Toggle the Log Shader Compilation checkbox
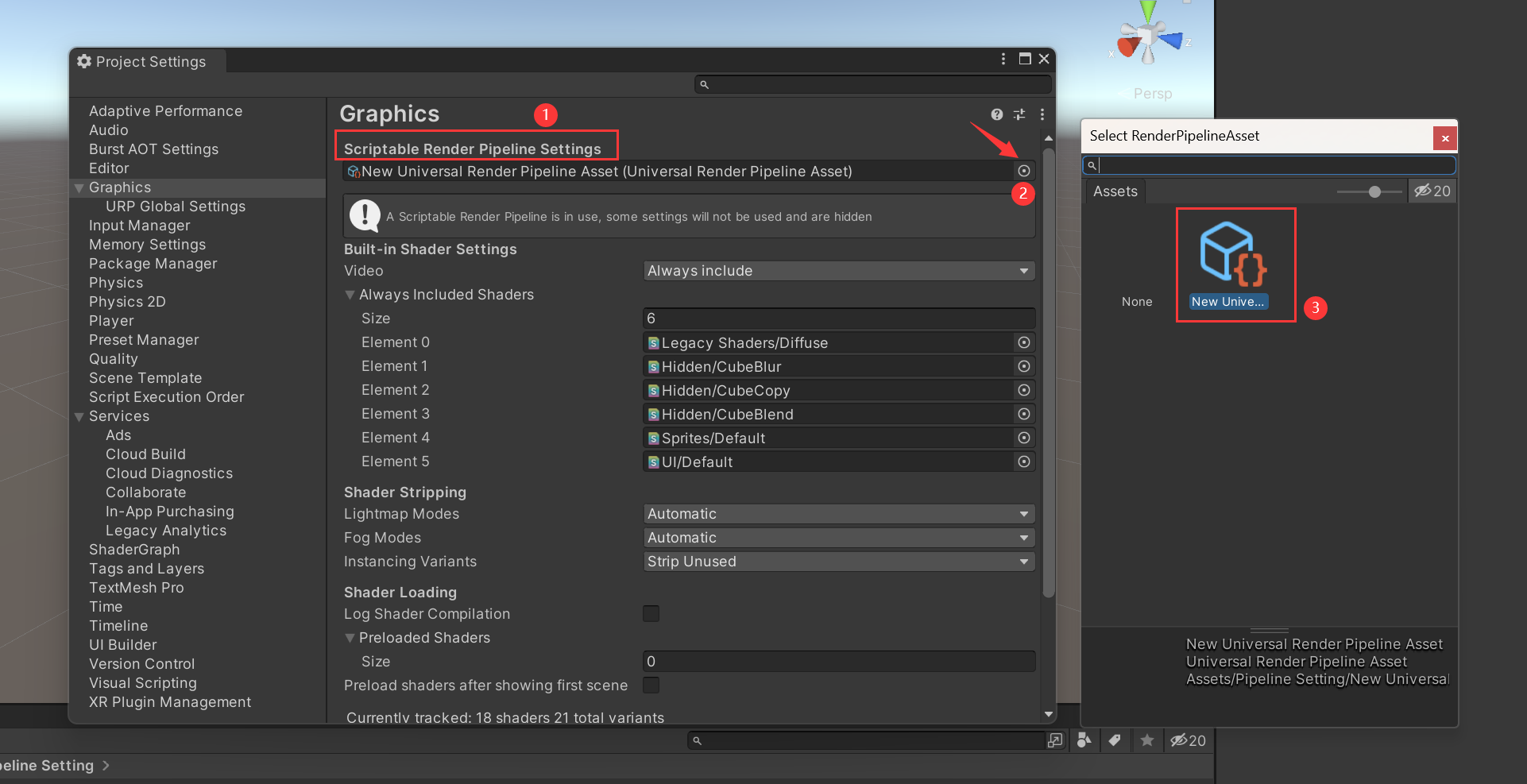This screenshot has width=1527, height=784. point(651,613)
